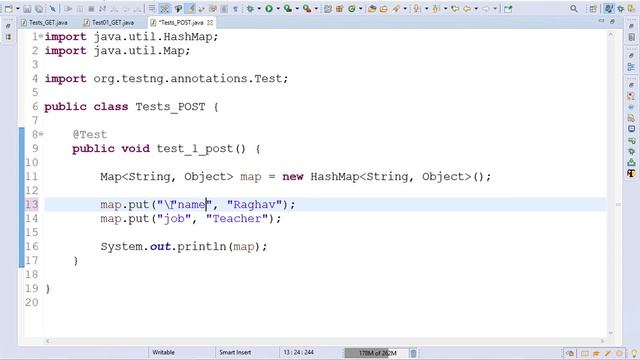640x360 pixels.
Task: Click the Coverage launch icon
Action: click(288, 9)
